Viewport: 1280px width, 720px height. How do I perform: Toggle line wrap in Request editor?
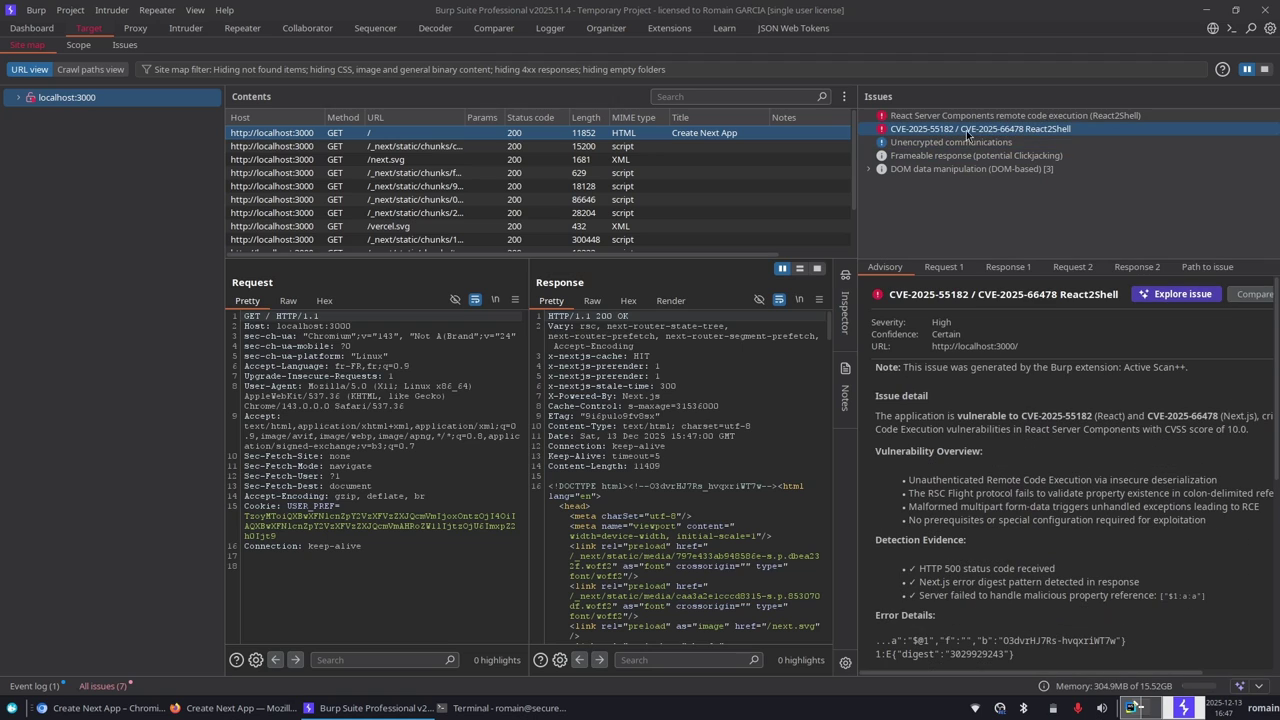[x=475, y=300]
